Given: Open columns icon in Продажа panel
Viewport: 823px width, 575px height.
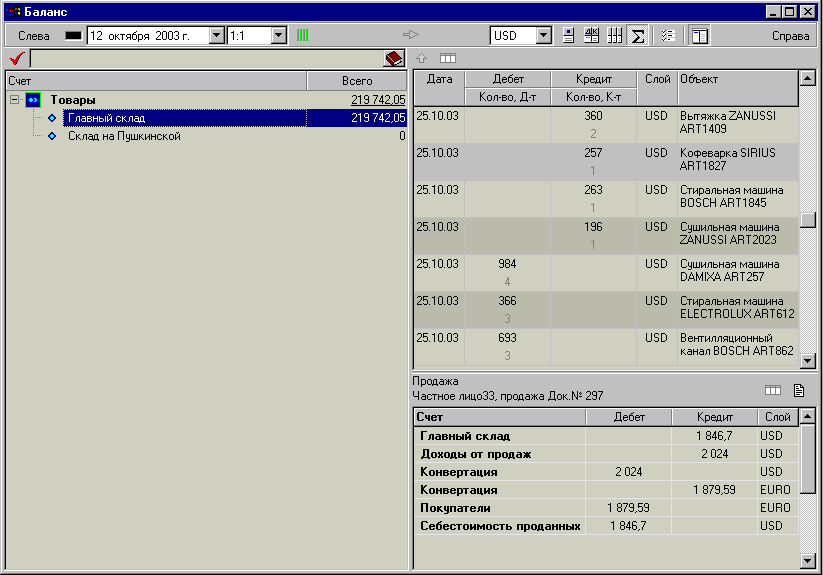Looking at the screenshot, I should [773, 390].
